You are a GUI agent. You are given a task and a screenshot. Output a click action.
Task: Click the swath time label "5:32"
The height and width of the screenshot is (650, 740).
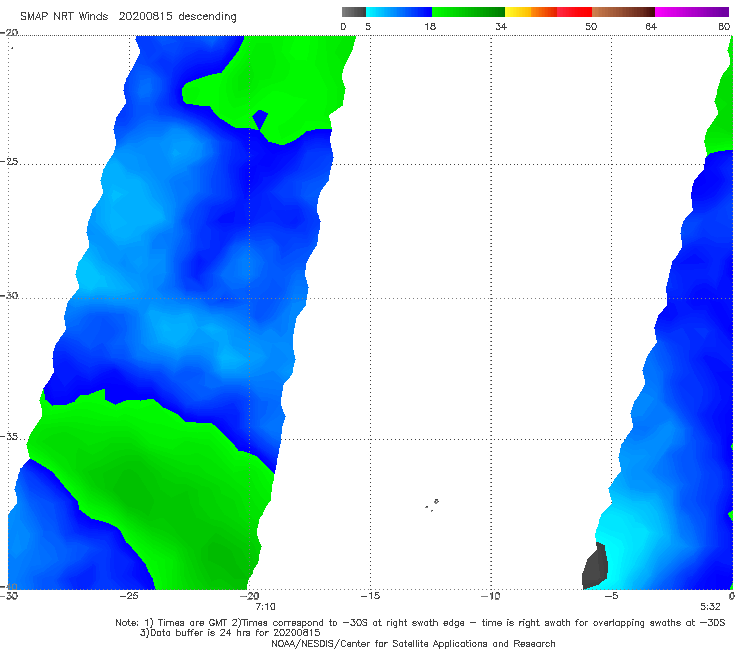710,607
